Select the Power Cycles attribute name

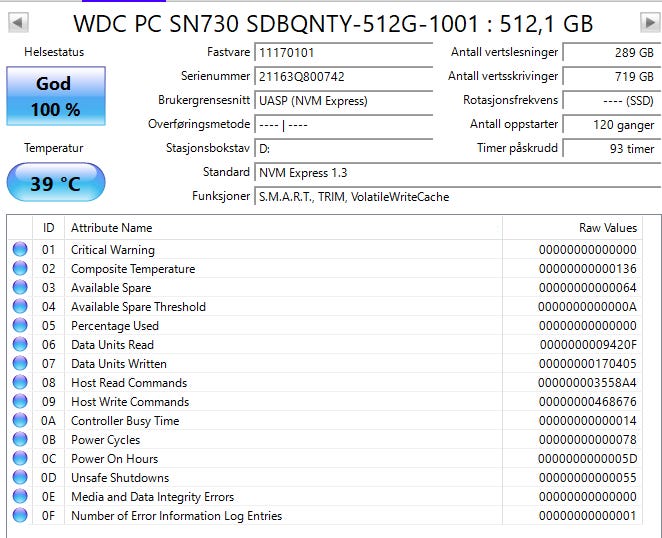click(106, 440)
